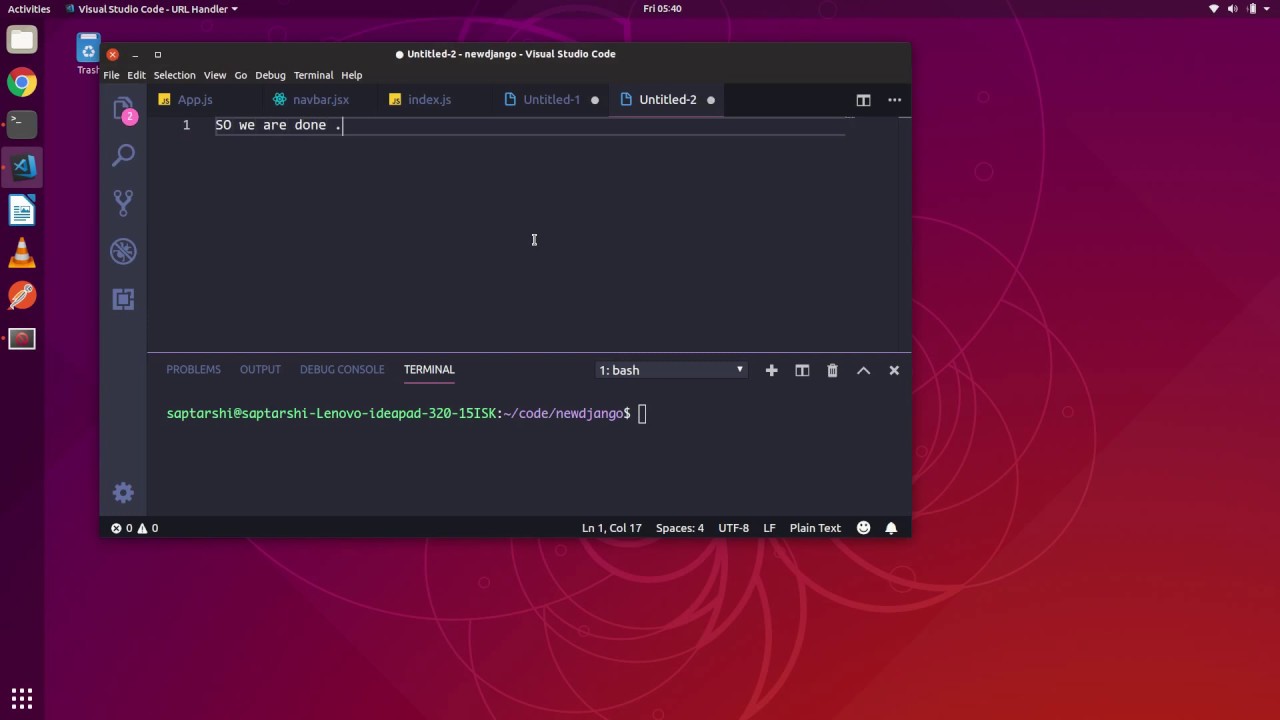Show the DEBUG CONSOLE panel tab

(x=342, y=370)
